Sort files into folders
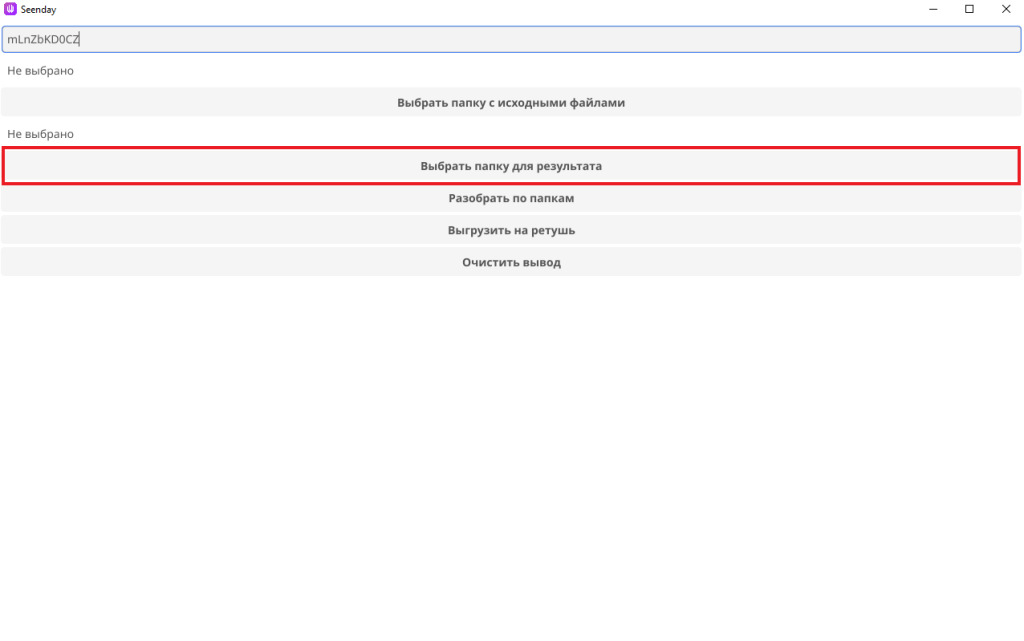The height and width of the screenshot is (641, 1024). [x=511, y=198]
